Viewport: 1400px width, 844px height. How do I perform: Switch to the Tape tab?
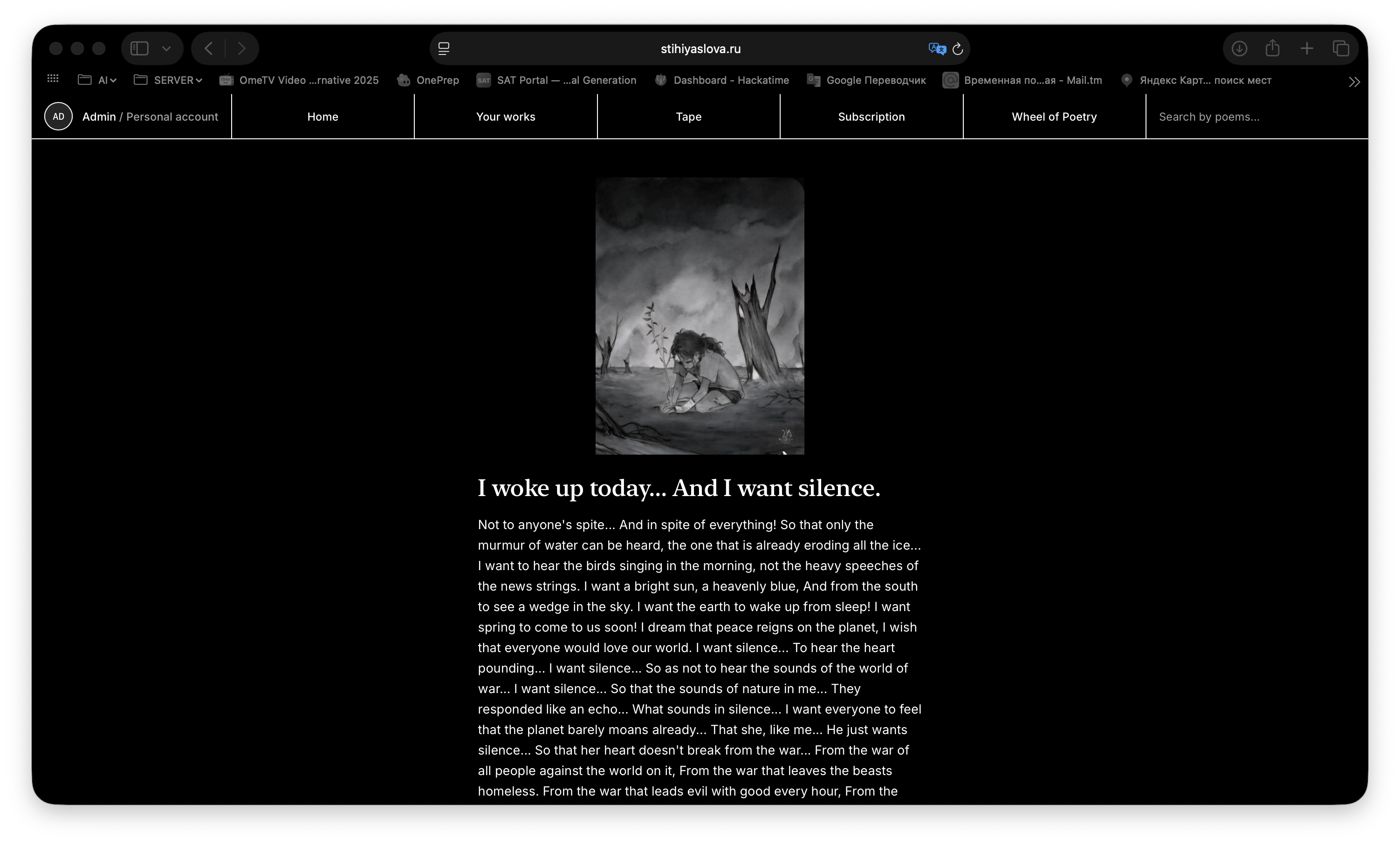[x=689, y=116]
